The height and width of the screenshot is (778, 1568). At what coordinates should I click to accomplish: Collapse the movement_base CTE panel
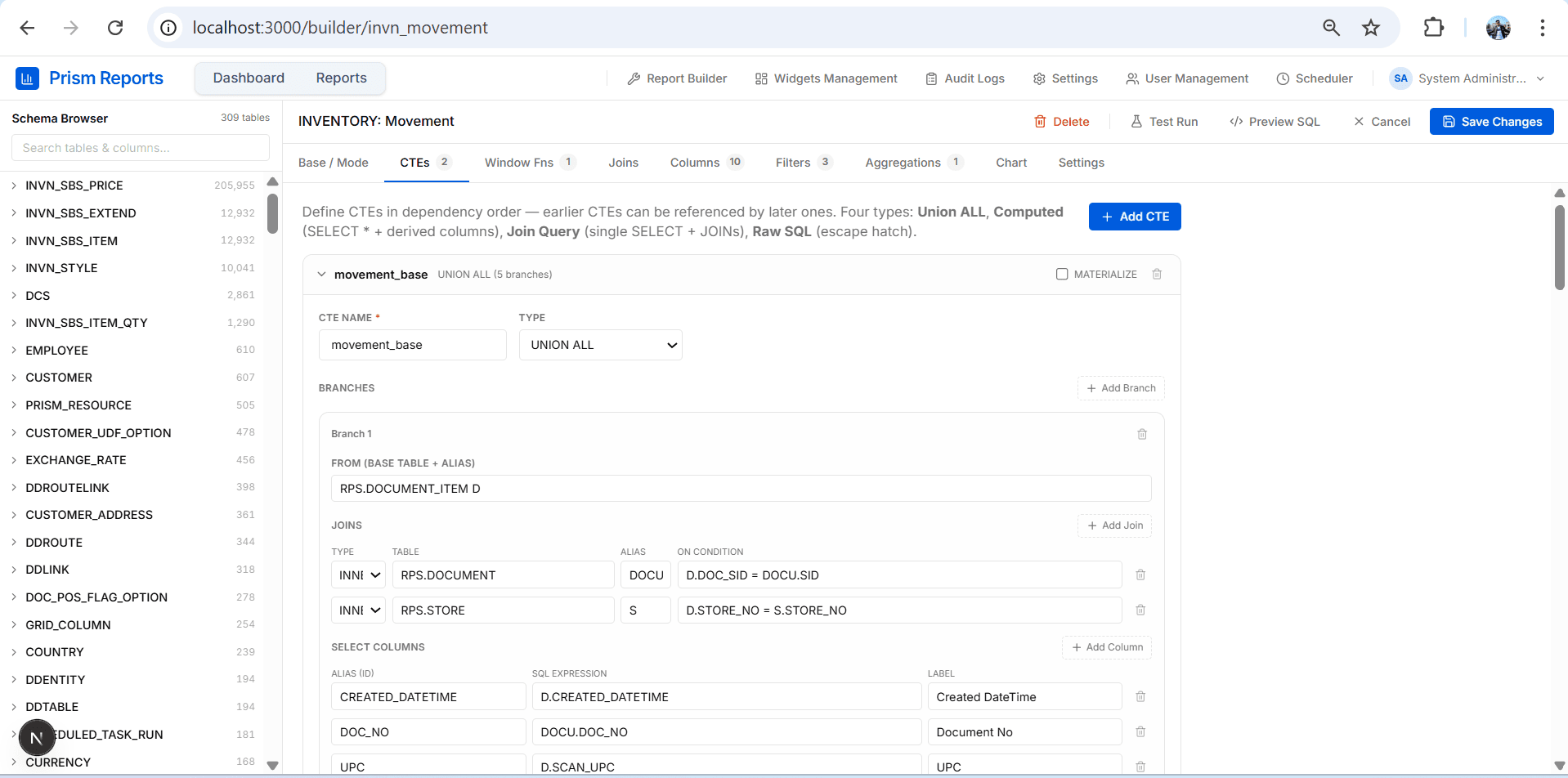tap(321, 274)
